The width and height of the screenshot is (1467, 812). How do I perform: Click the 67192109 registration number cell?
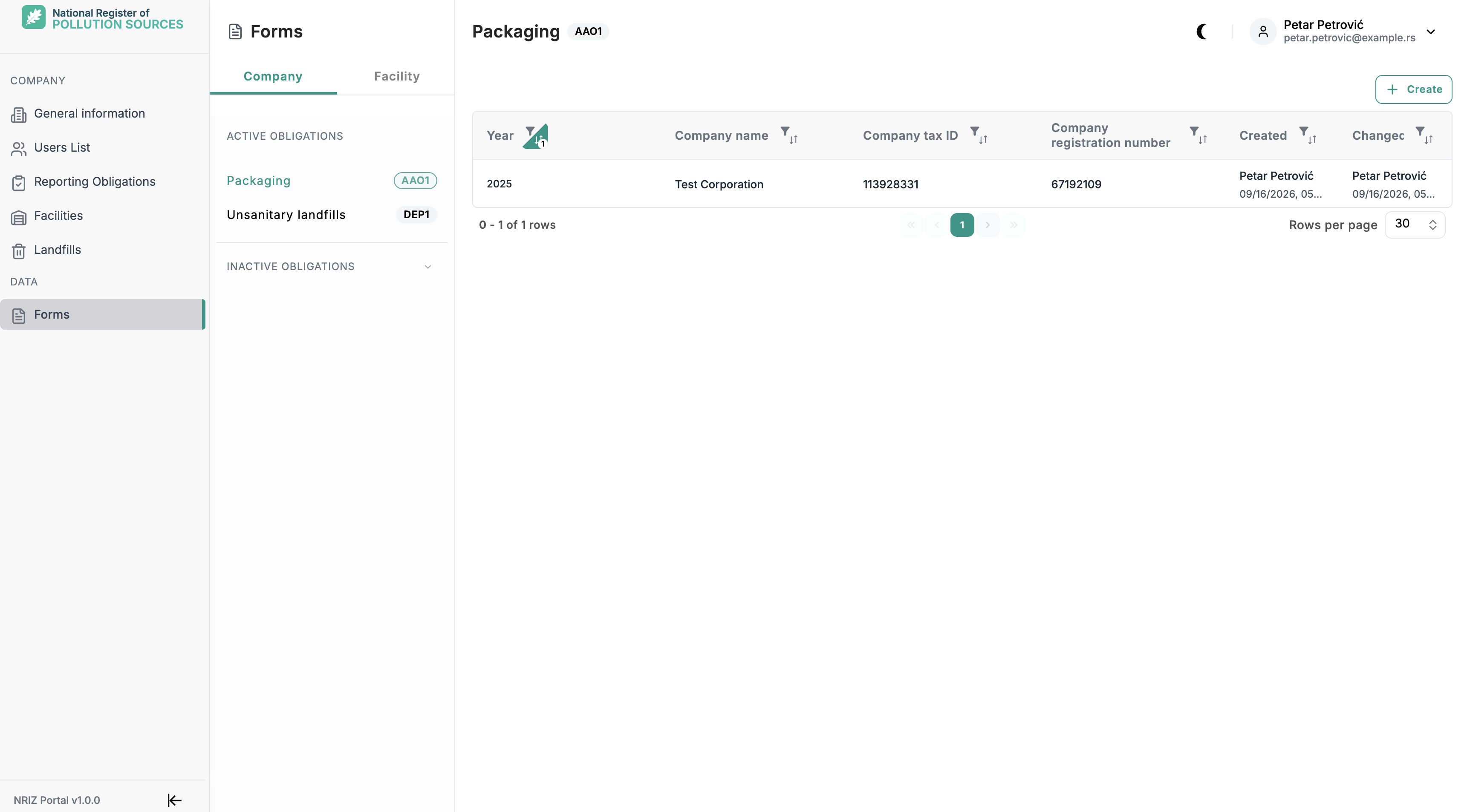[x=1076, y=184]
